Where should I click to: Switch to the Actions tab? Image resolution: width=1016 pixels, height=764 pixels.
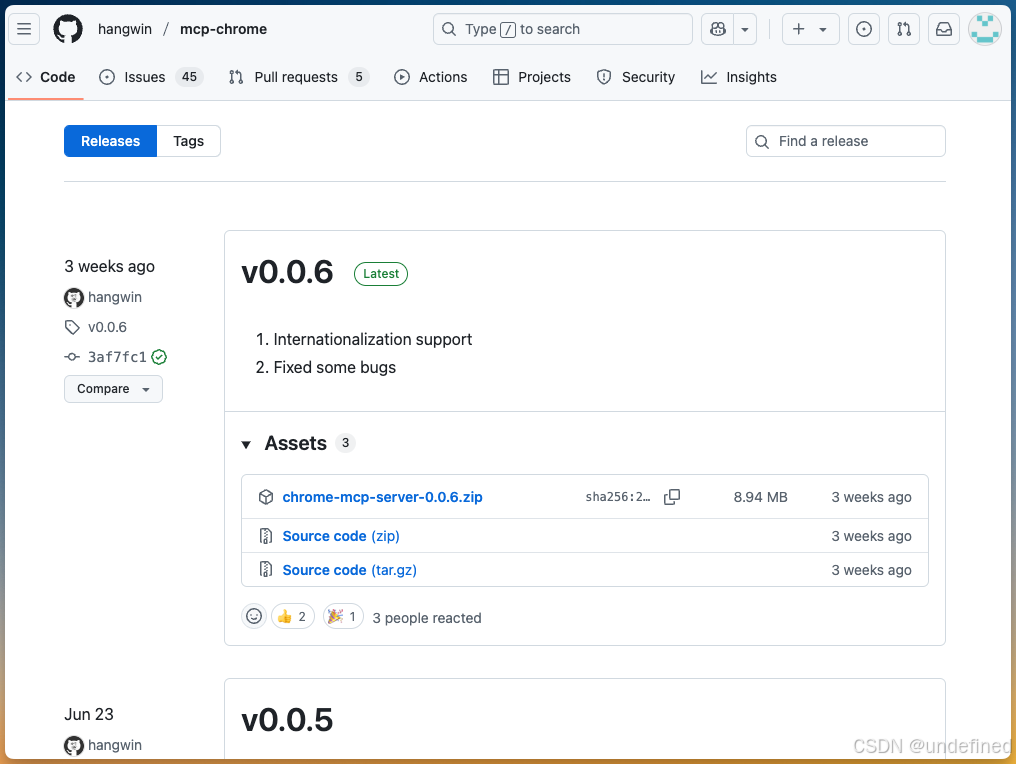430,77
